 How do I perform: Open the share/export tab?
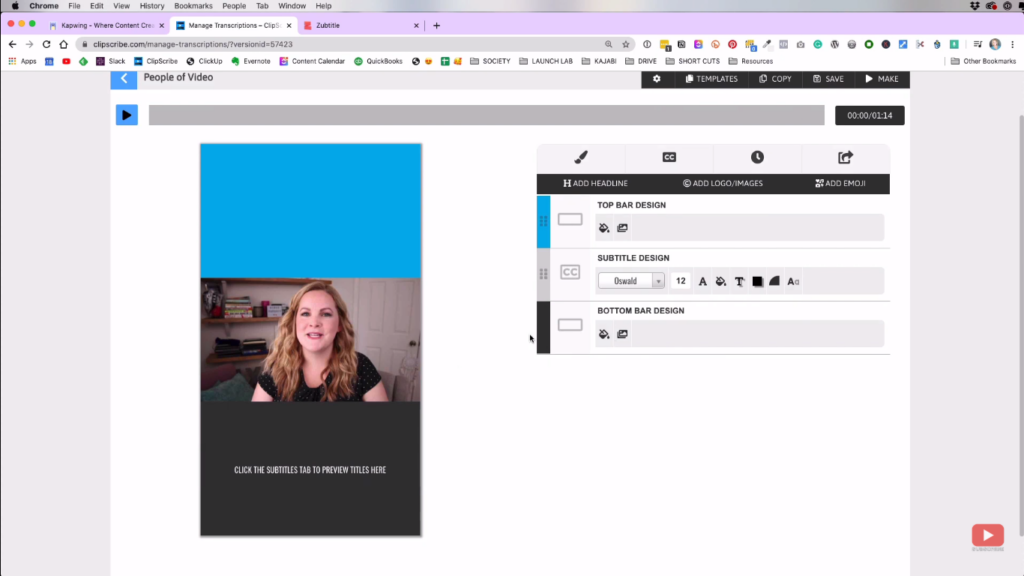click(x=845, y=157)
